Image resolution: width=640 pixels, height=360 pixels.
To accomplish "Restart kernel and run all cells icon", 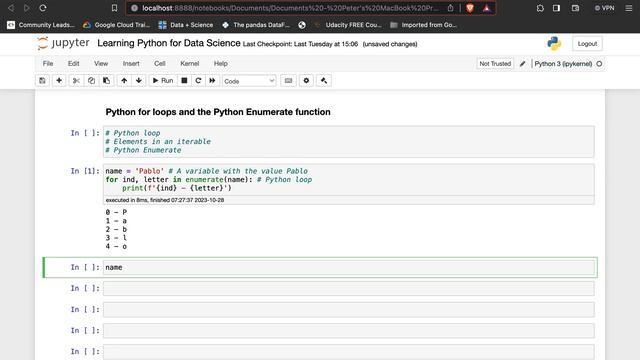I will (212, 81).
